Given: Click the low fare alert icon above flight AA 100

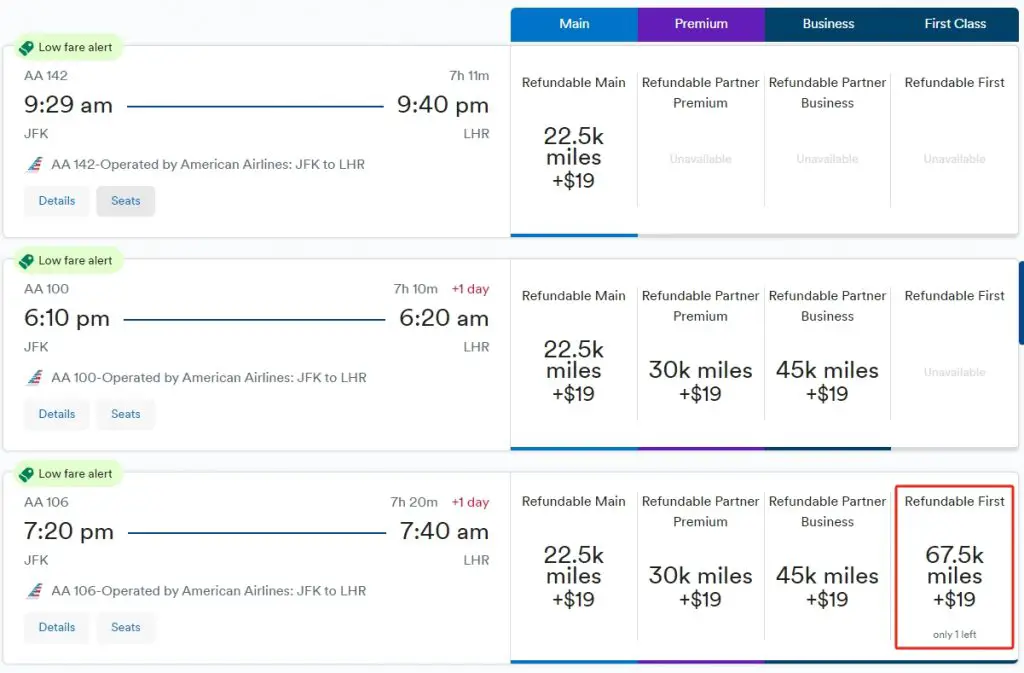Looking at the screenshot, I should coord(28,260).
